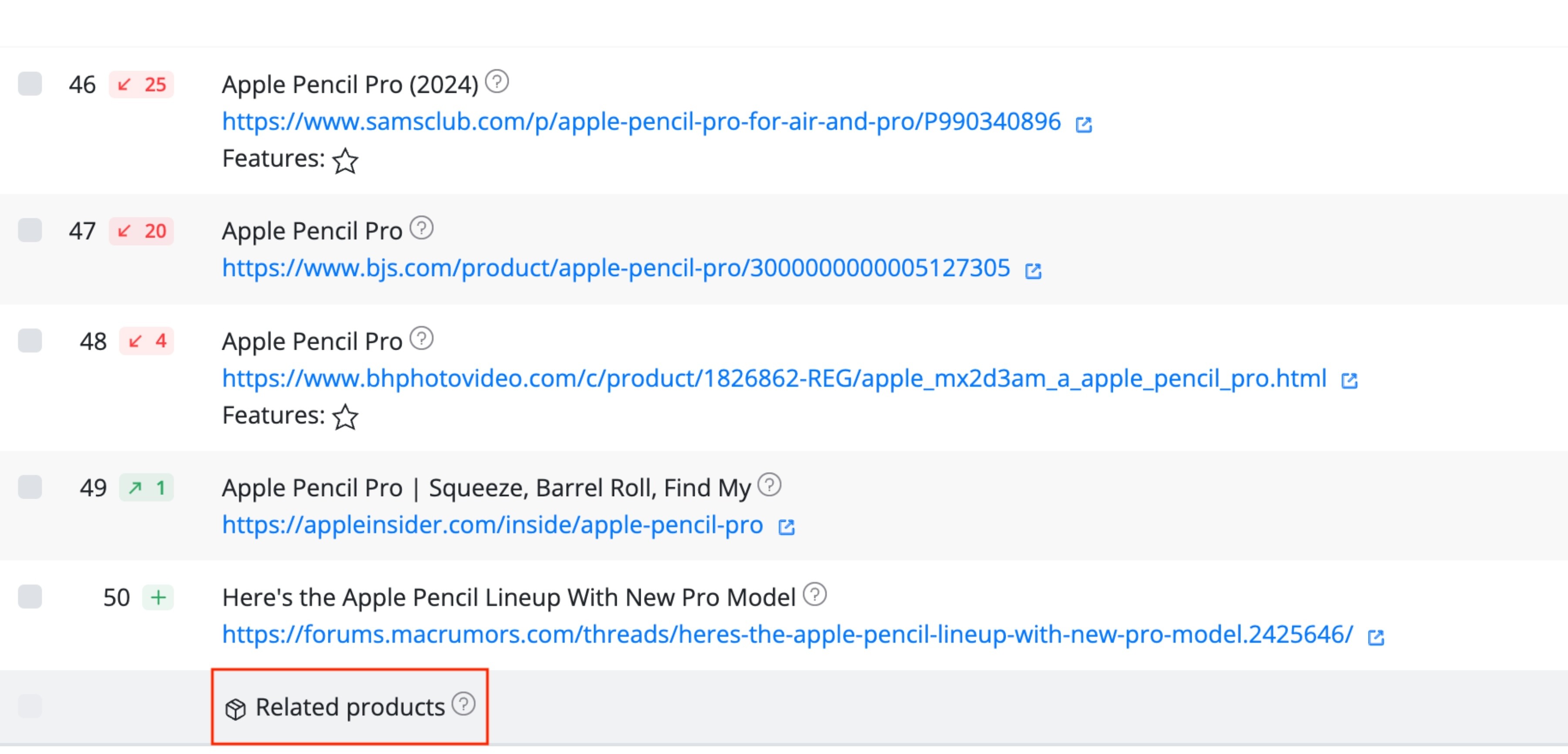Select the checkbox on the Related products row
1568x754 pixels.
tap(30, 706)
